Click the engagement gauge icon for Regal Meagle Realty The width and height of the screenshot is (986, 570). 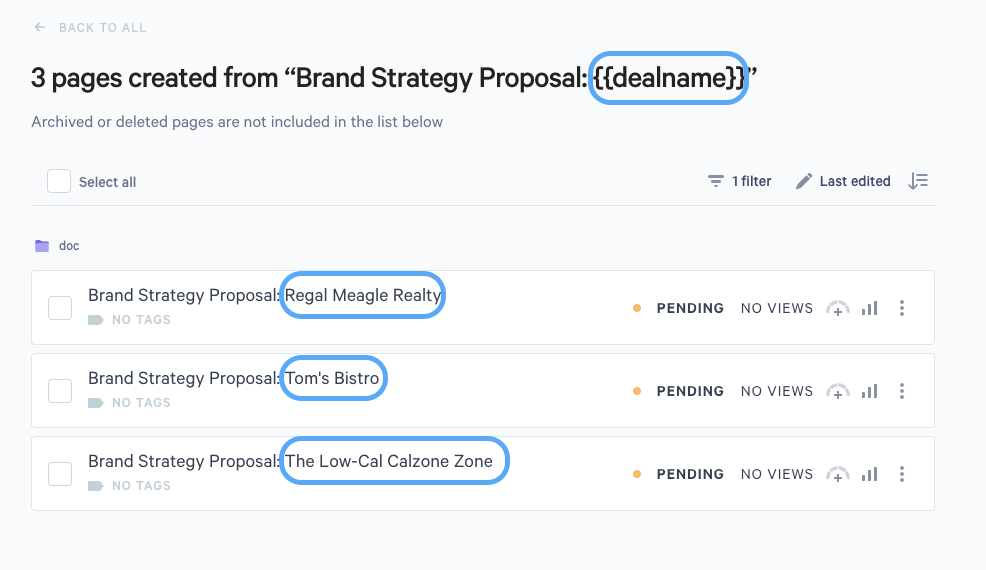[x=838, y=309]
